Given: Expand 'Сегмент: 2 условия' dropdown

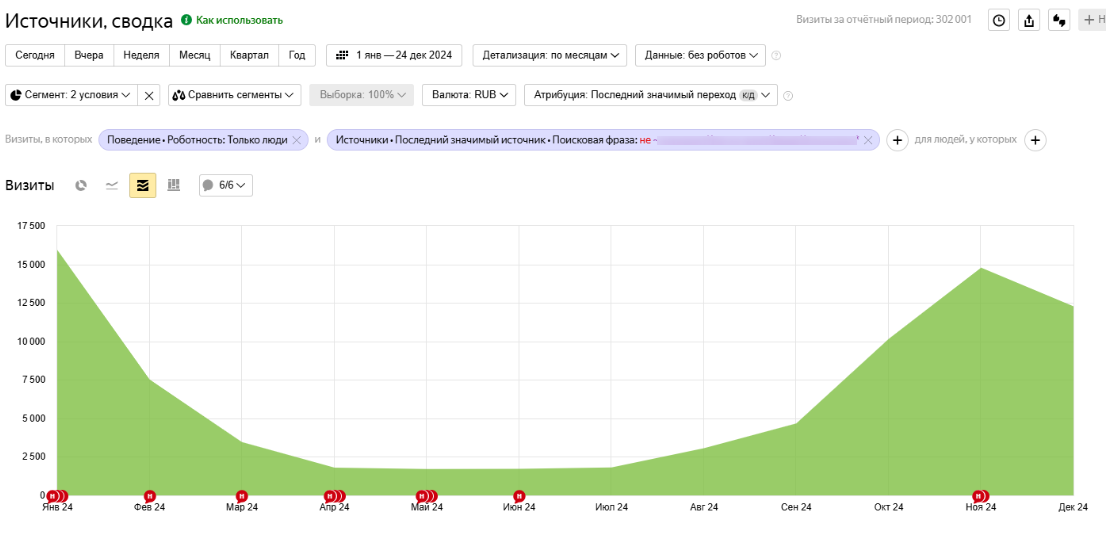Looking at the screenshot, I should click(71, 95).
